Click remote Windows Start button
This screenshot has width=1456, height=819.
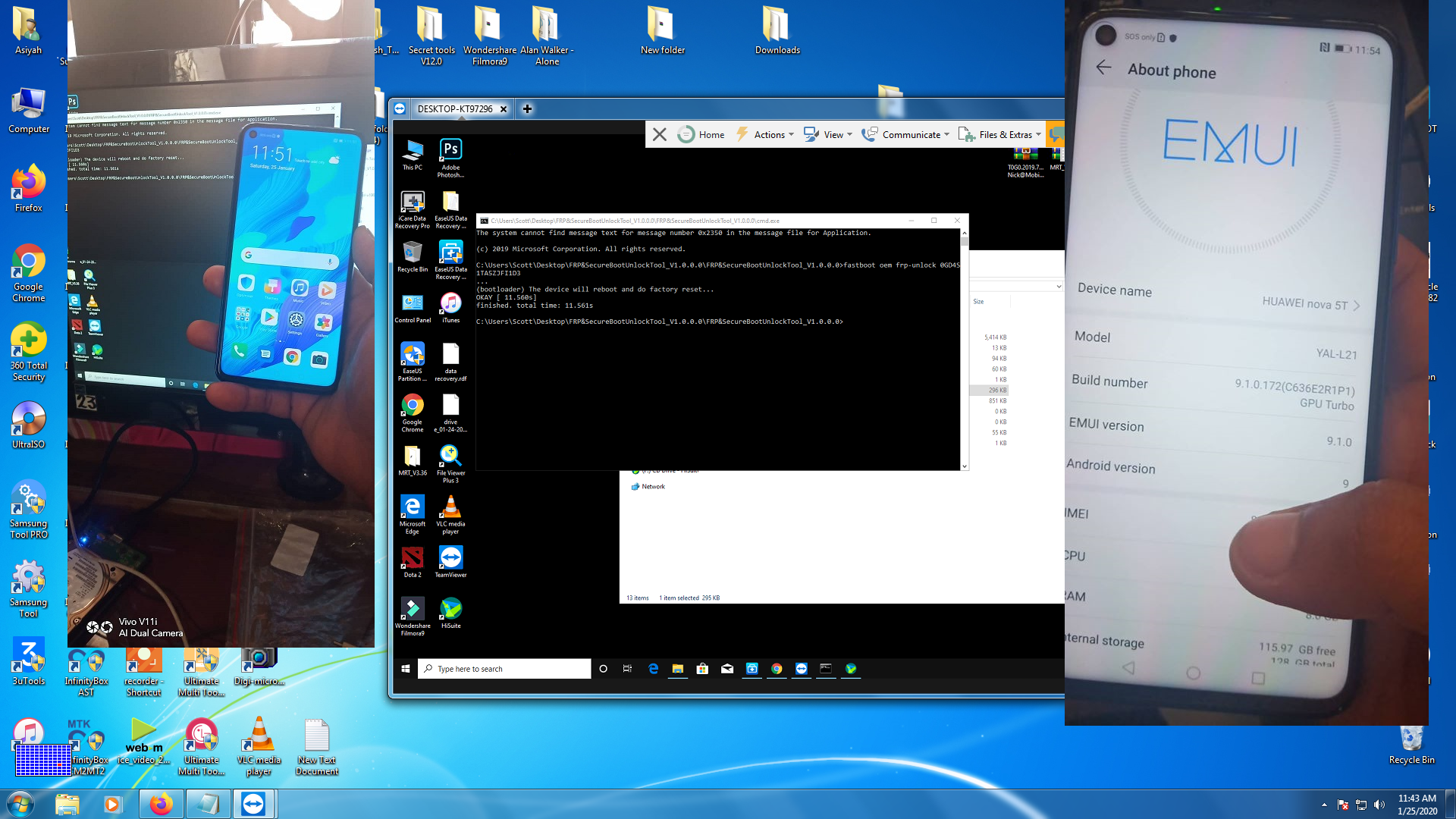point(406,668)
